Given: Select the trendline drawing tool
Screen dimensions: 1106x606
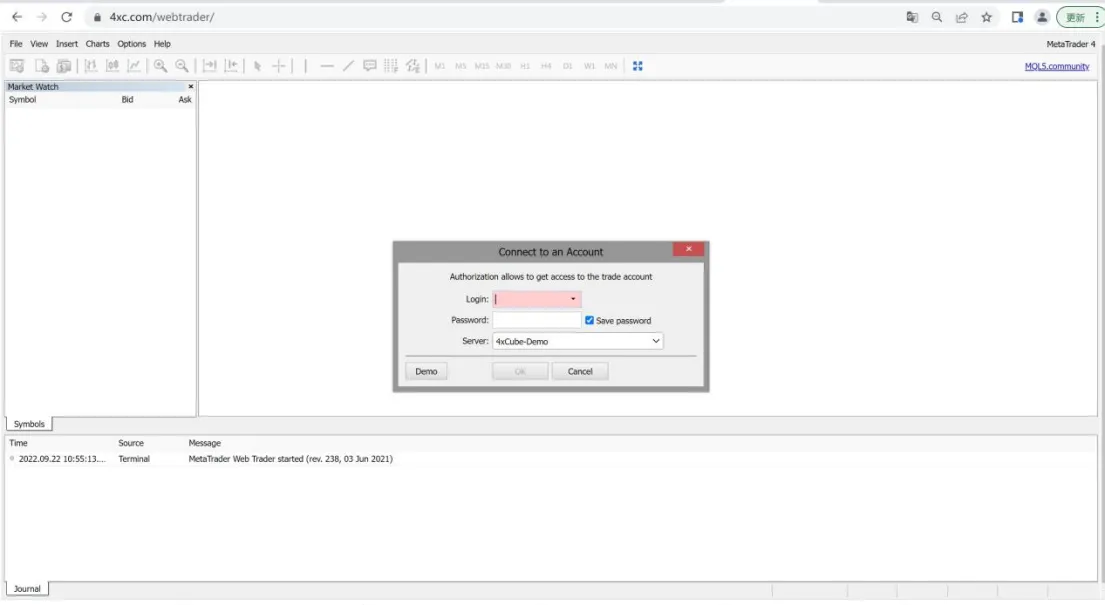Looking at the screenshot, I should pos(348,66).
